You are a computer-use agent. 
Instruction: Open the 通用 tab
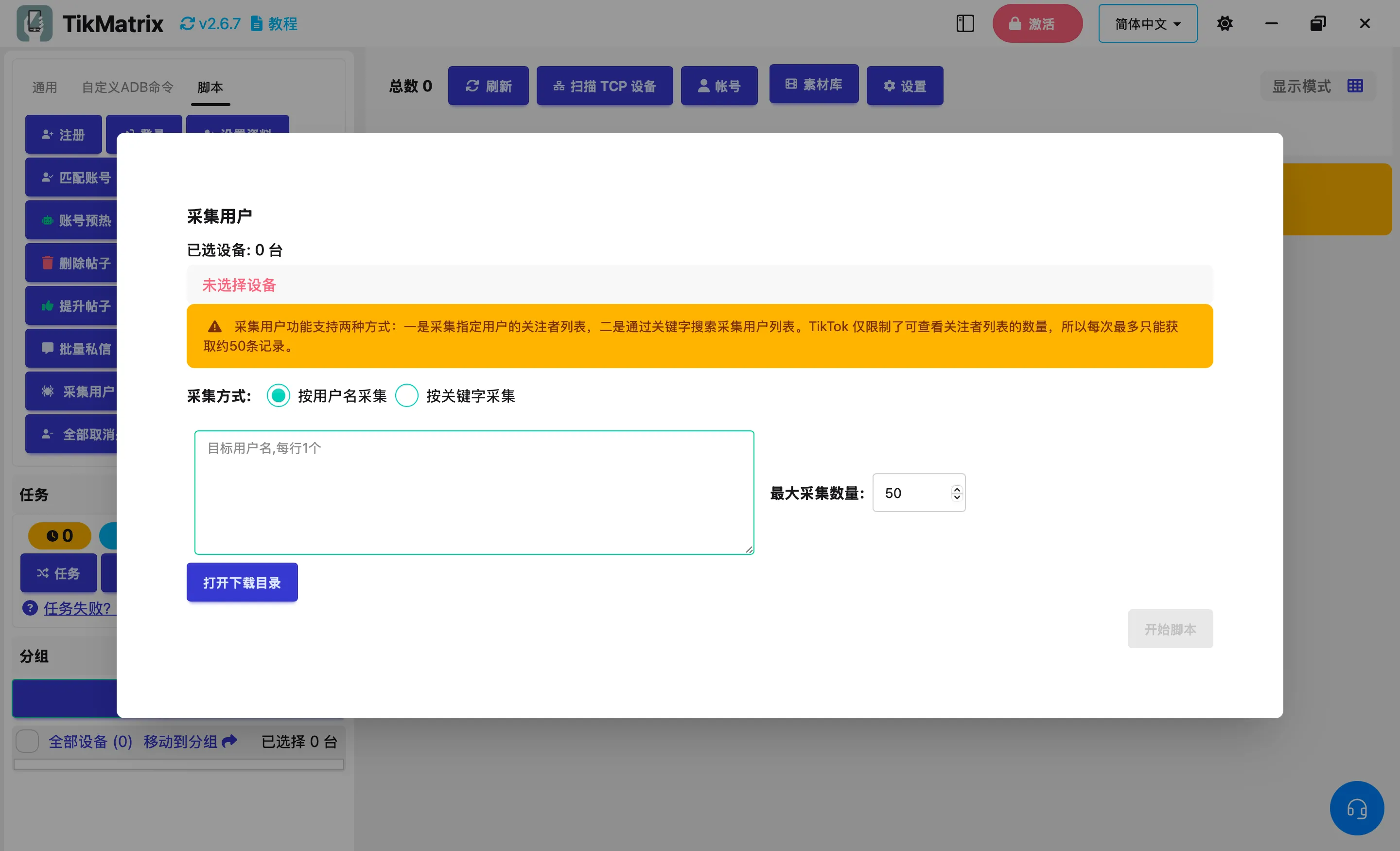pyautogui.click(x=44, y=87)
